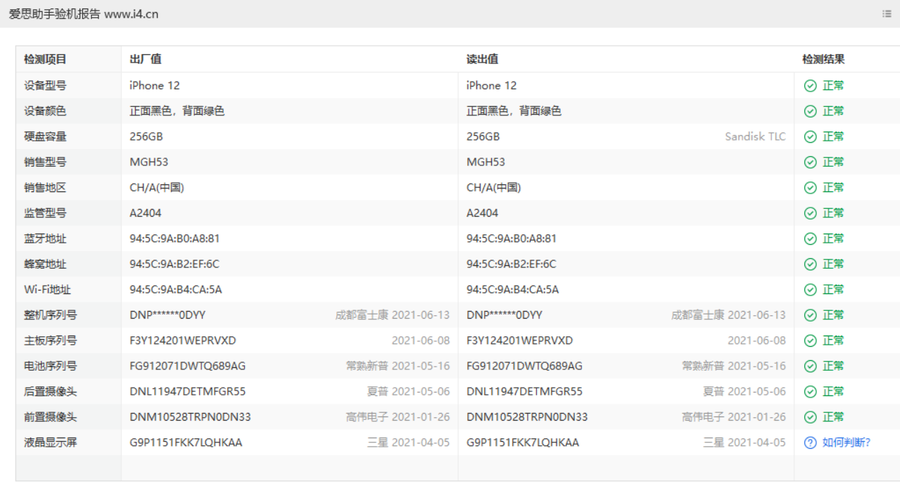Select factory Wi-Fi address 94:5C:9A:B4:CA:5A
The image size is (900, 484).
pos(176,289)
